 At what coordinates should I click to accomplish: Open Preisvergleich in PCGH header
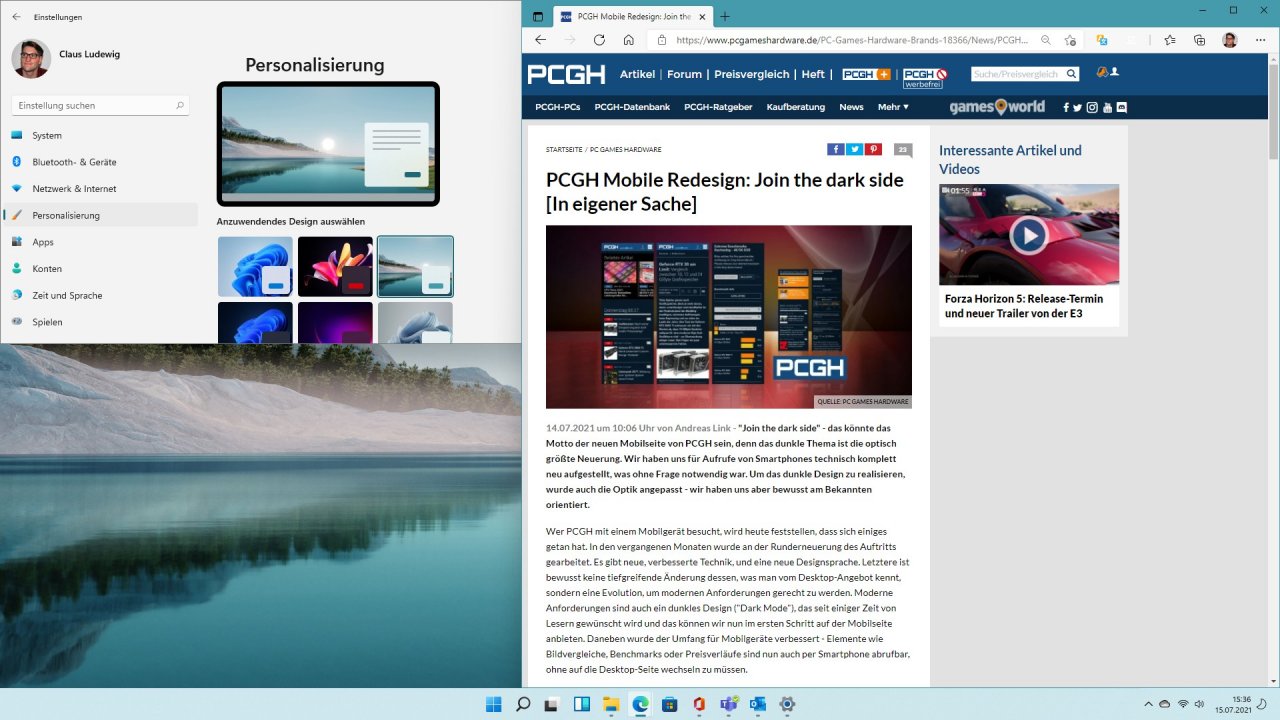tap(752, 74)
